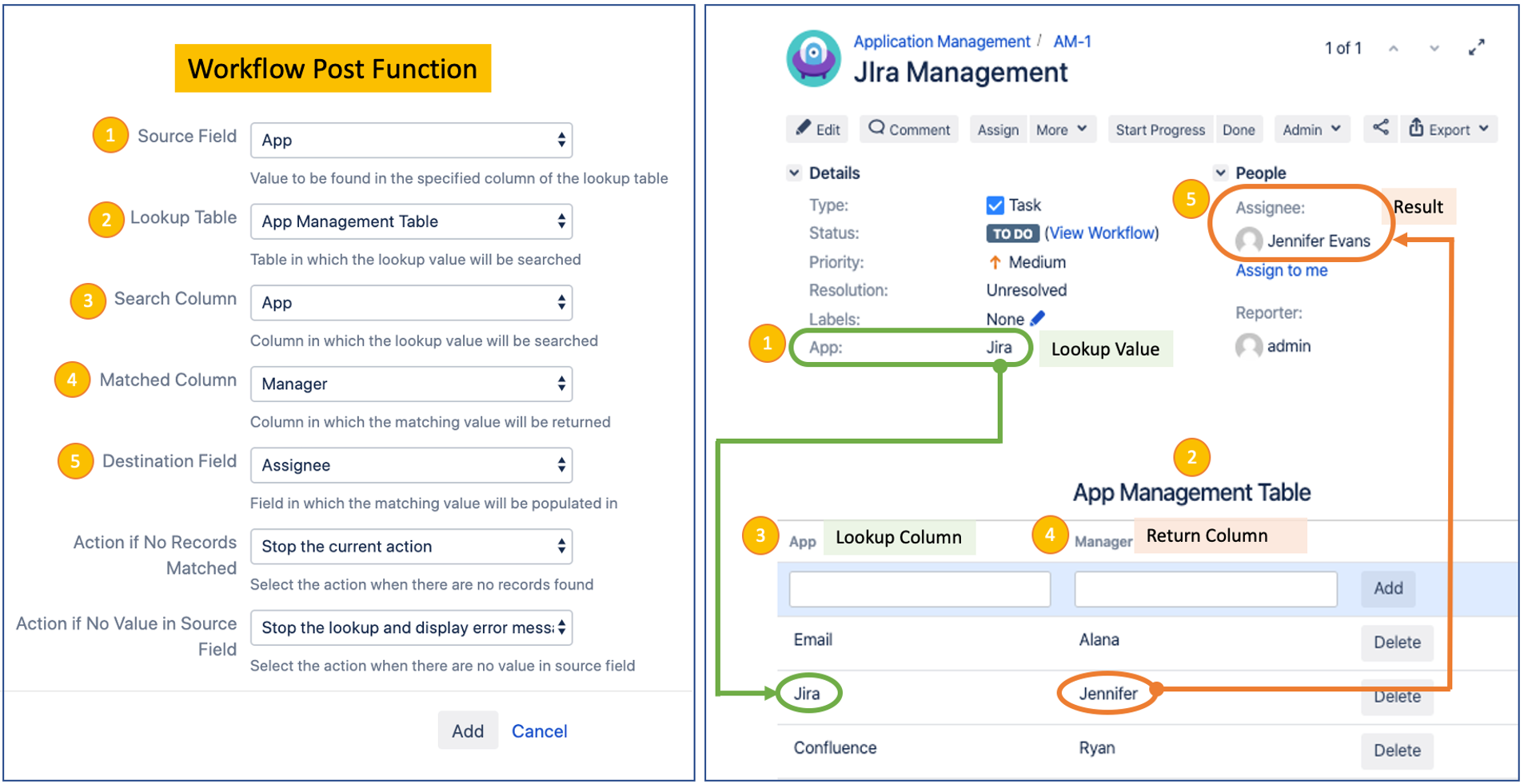Image resolution: width=1524 pixels, height=784 pixels.
Task: Click the expand to full screen icon
Action: (1476, 48)
